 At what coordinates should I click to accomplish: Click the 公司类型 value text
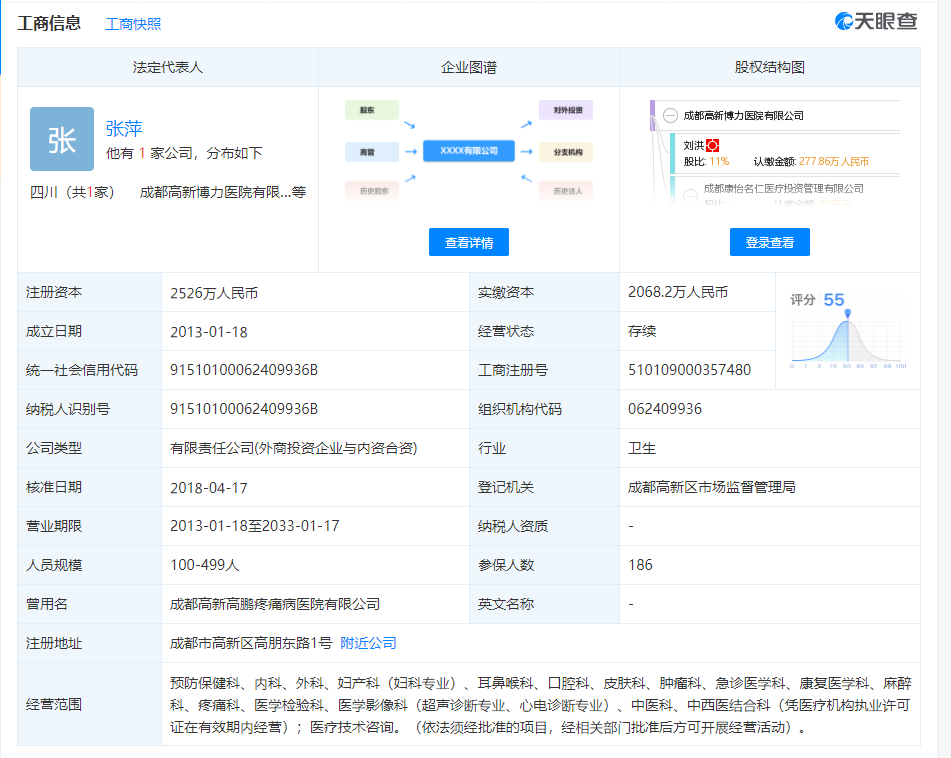pyautogui.click(x=294, y=448)
